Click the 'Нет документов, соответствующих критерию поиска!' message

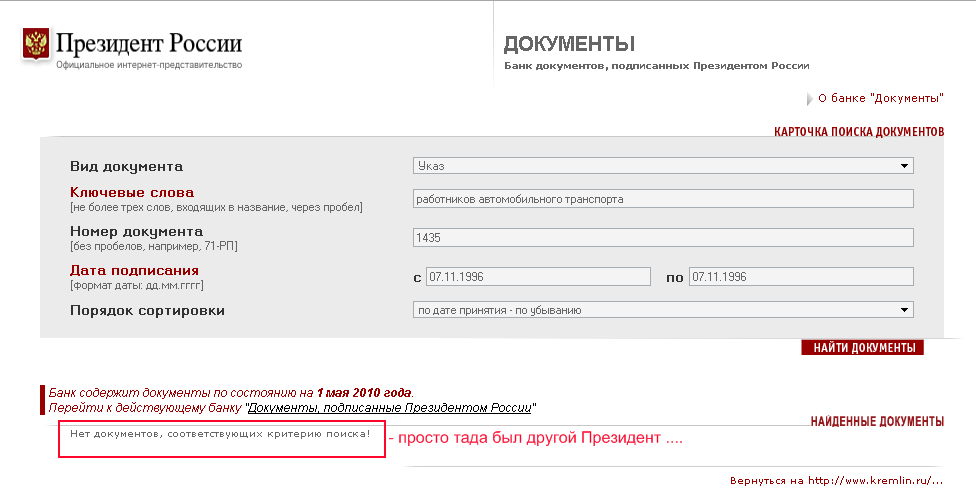pyautogui.click(x=220, y=434)
